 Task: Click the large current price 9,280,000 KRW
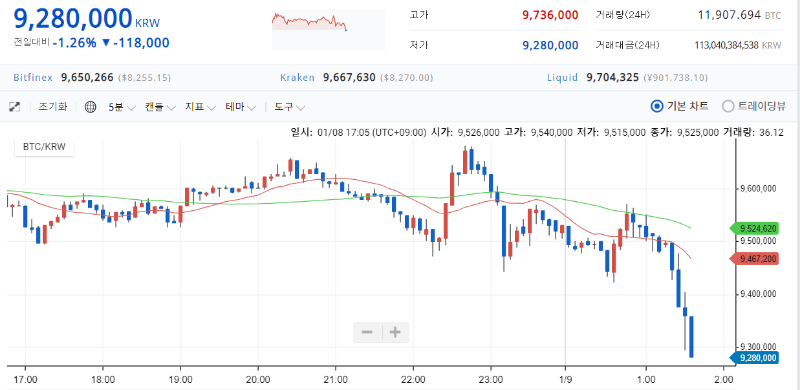(x=87, y=18)
